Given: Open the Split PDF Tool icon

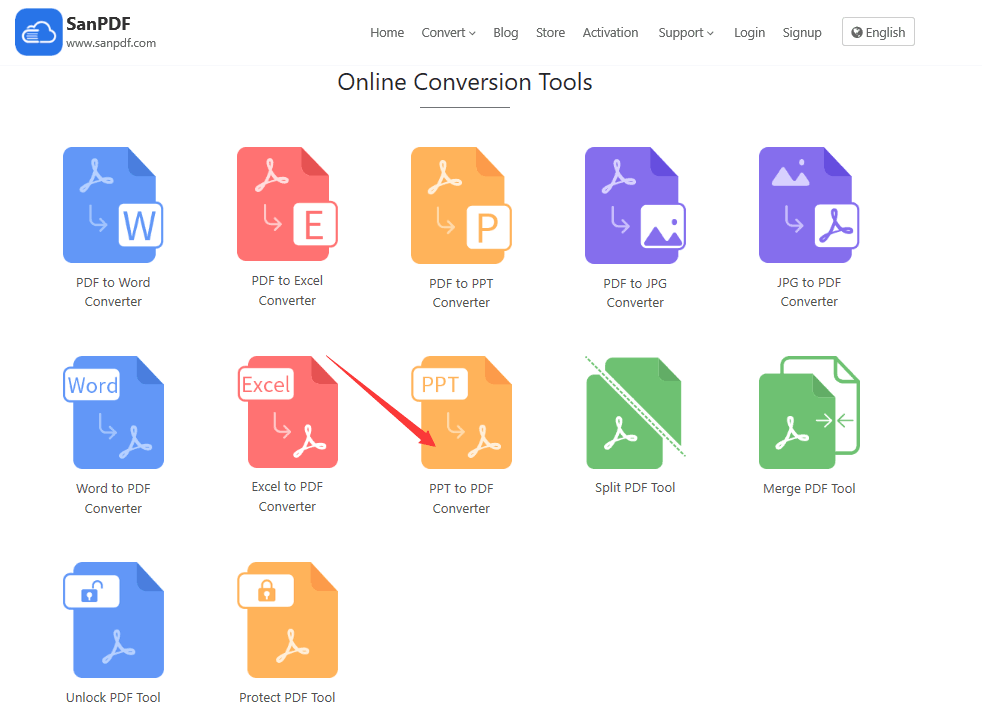Looking at the screenshot, I should point(635,412).
